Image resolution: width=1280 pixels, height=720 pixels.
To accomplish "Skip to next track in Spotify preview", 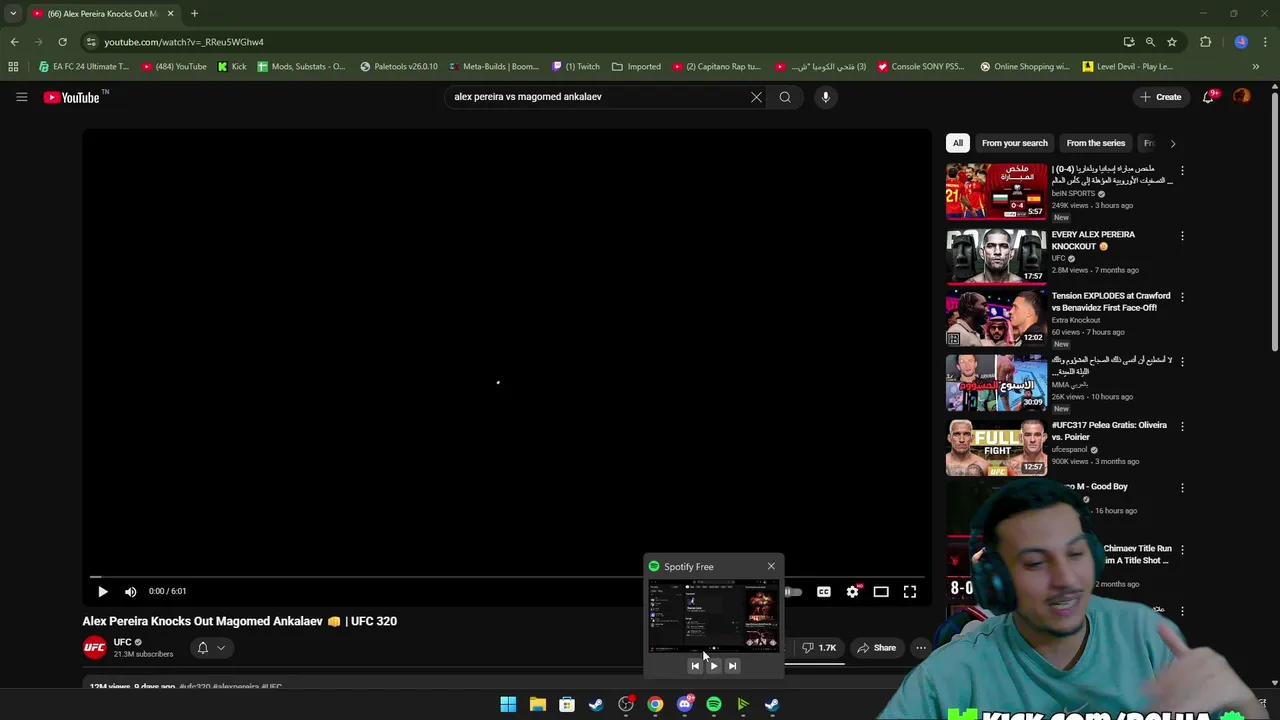I will tap(732, 666).
